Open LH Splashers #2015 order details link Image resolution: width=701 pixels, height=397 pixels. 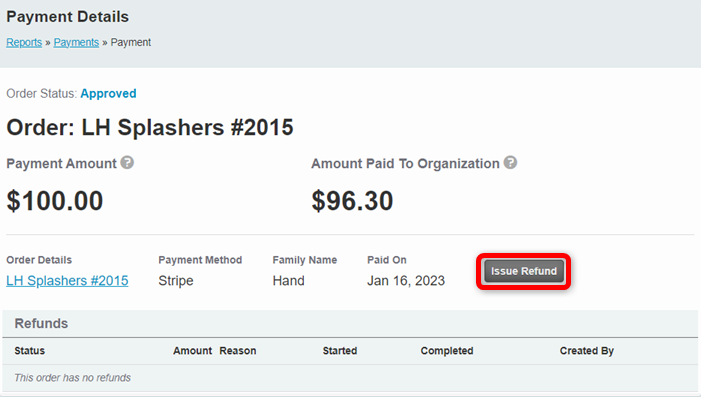(x=68, y=281)
